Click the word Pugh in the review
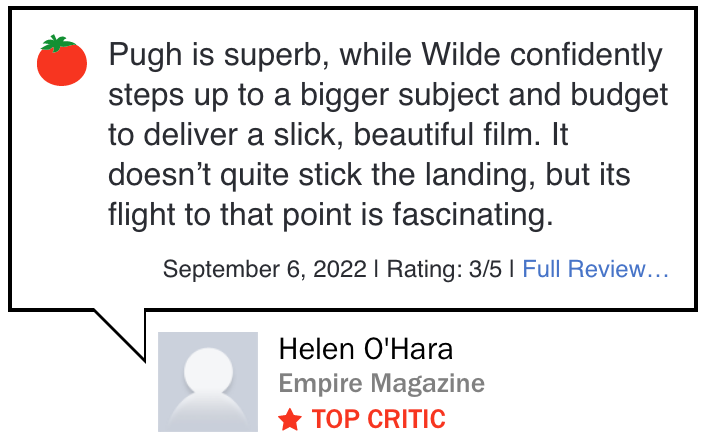 pos(145,56)
